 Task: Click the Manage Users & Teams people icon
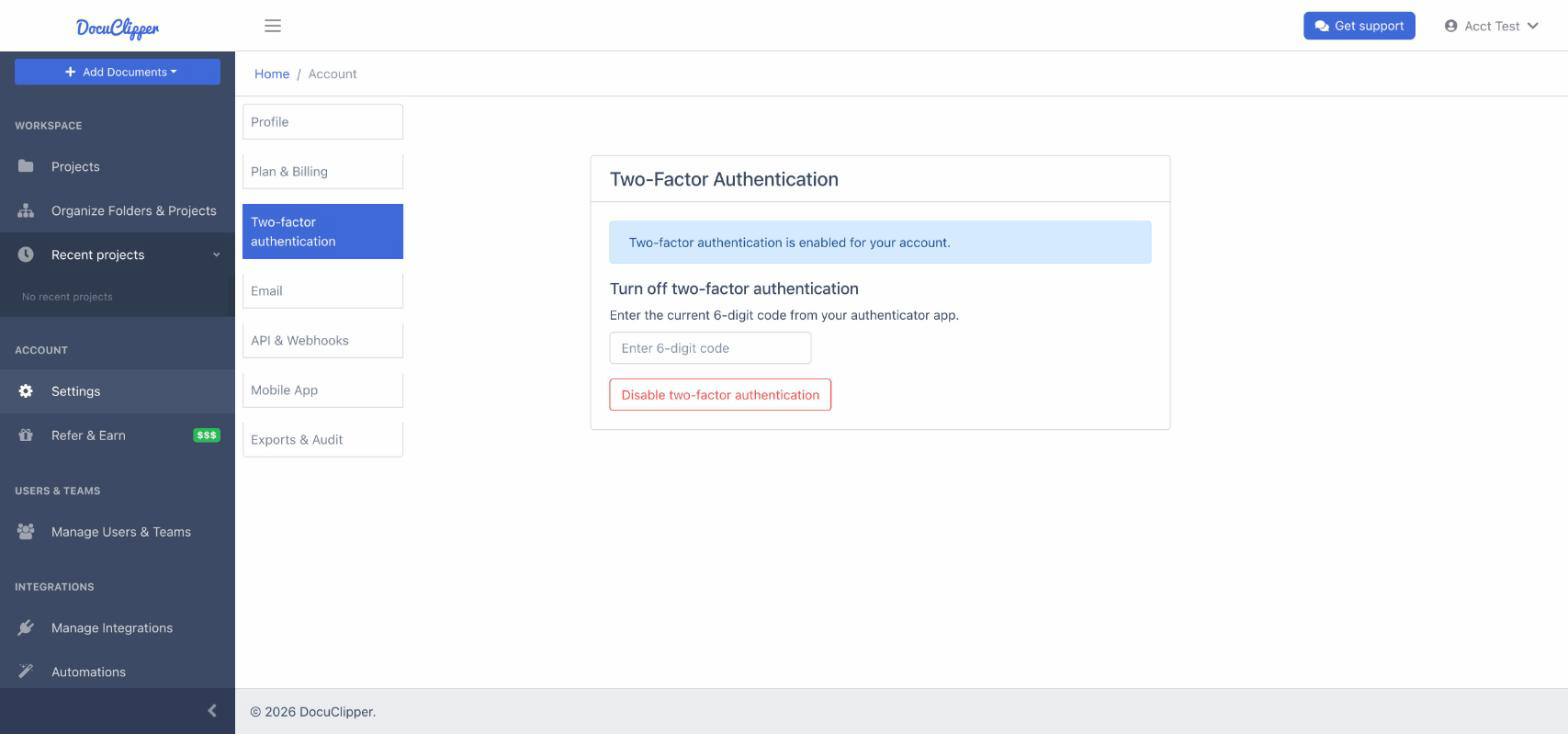click(26, 532)
